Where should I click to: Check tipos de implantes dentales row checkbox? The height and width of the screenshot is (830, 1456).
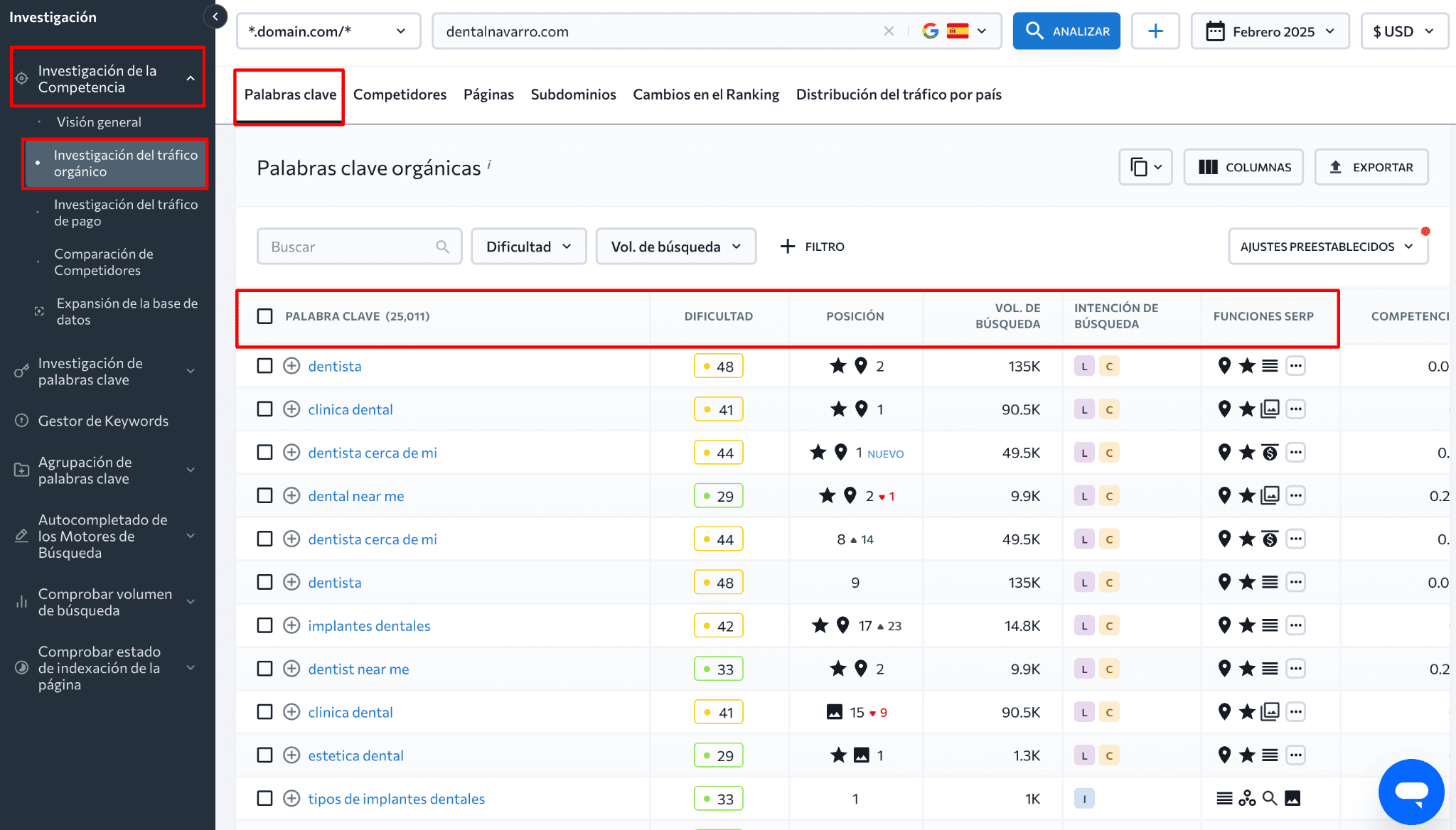[x=264, y=799]
